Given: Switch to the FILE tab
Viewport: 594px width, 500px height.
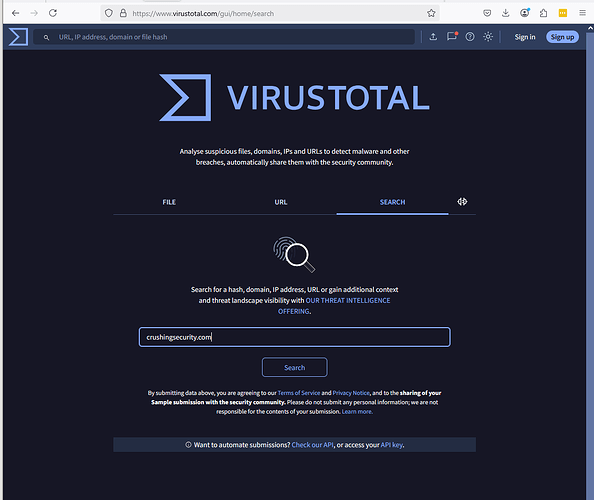Looking at the screenshot, I should coord(169,202).
